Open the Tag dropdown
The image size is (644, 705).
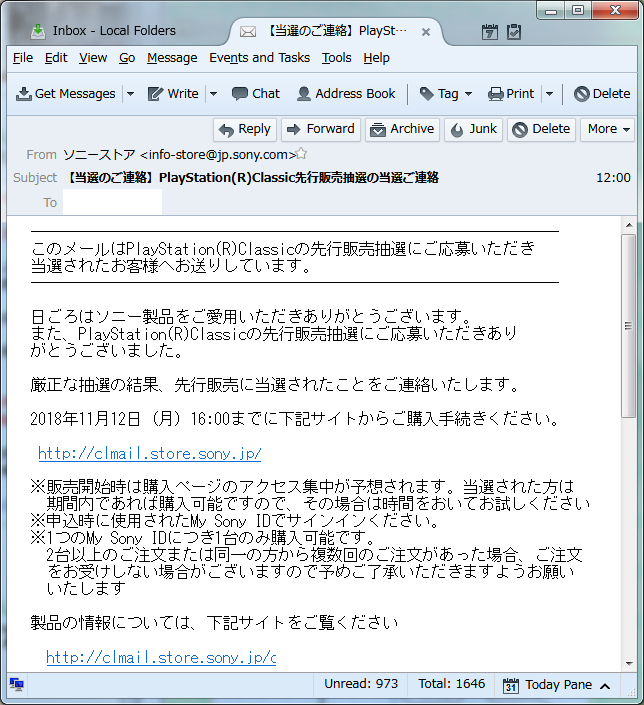(x=446, y=94)
